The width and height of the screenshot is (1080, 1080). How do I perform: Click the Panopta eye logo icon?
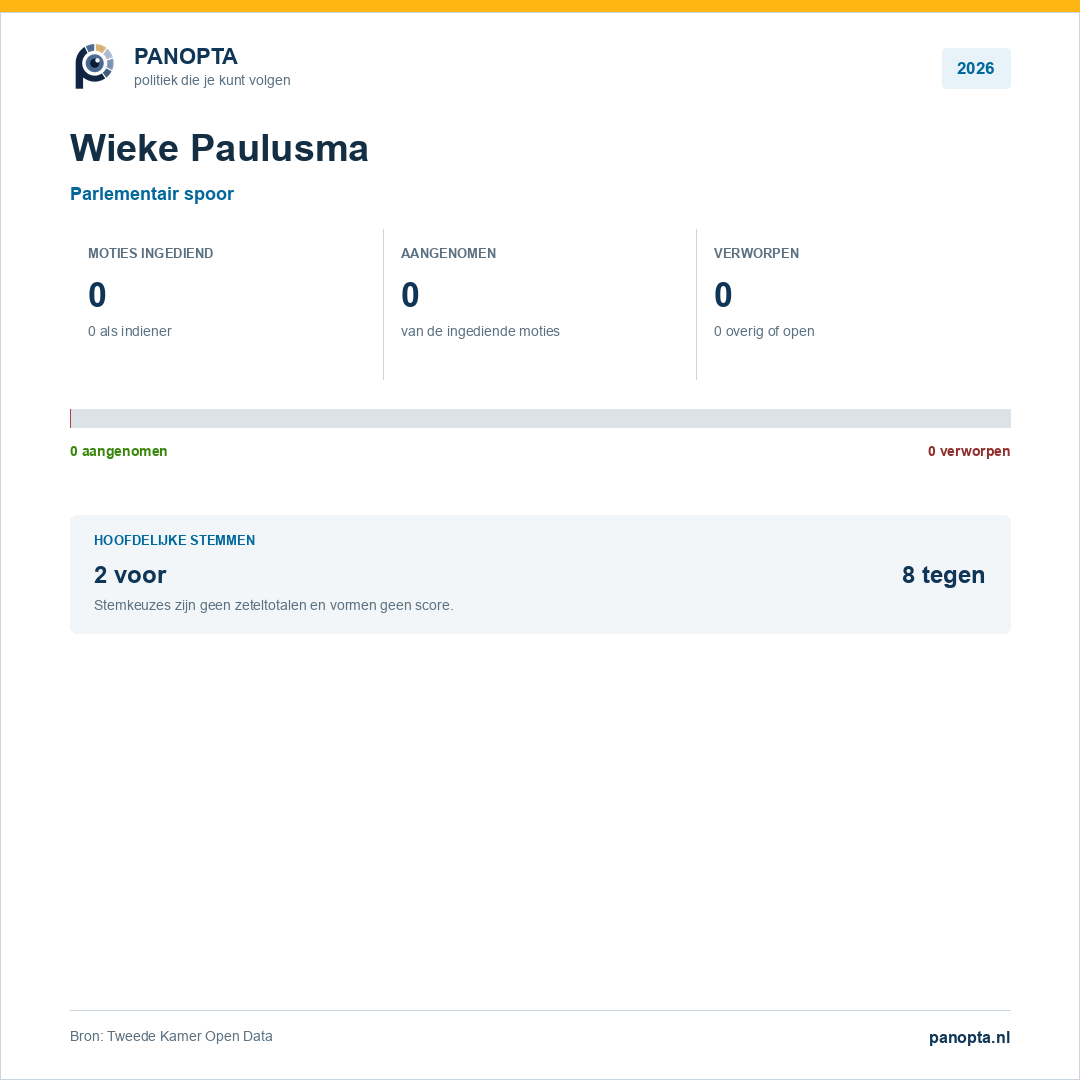point(94,66)
